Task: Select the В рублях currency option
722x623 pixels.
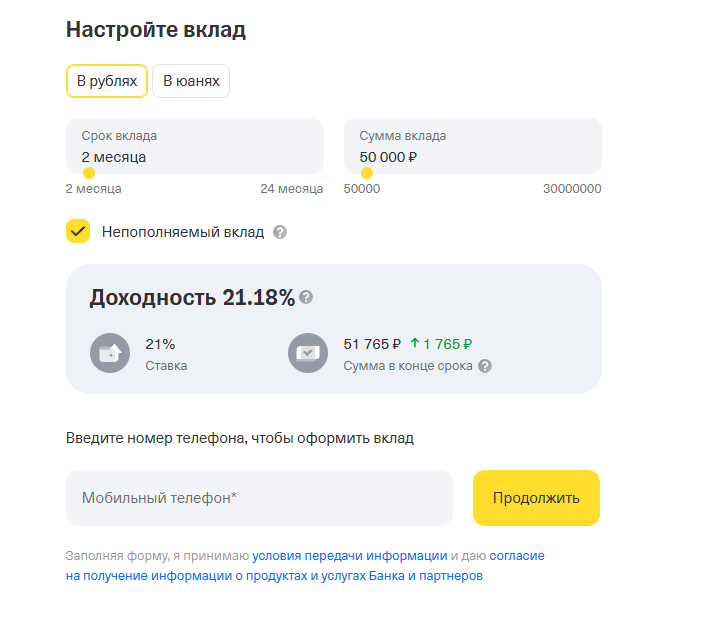Action: tap(107, 81)
